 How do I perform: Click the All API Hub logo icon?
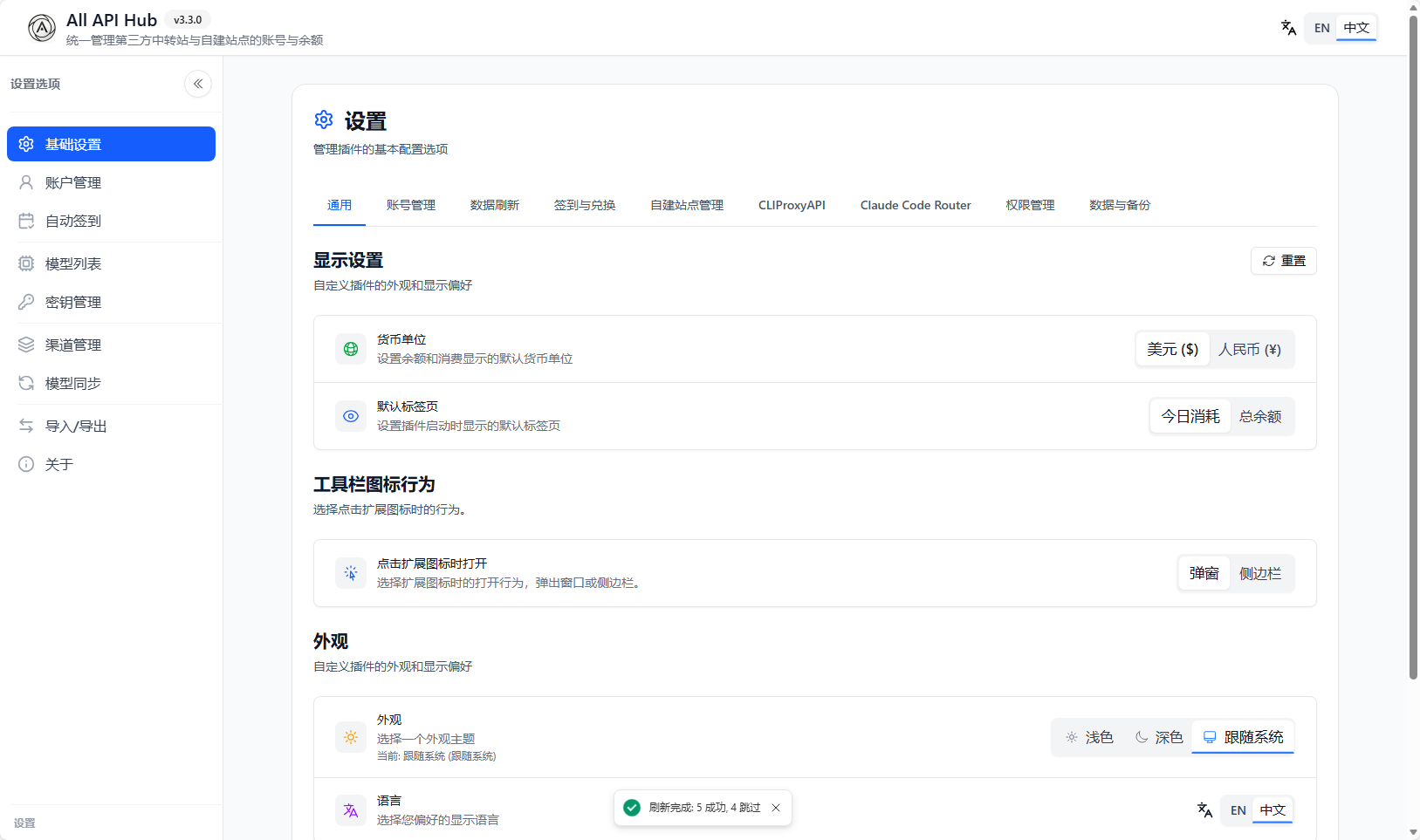tap(41, 28)
